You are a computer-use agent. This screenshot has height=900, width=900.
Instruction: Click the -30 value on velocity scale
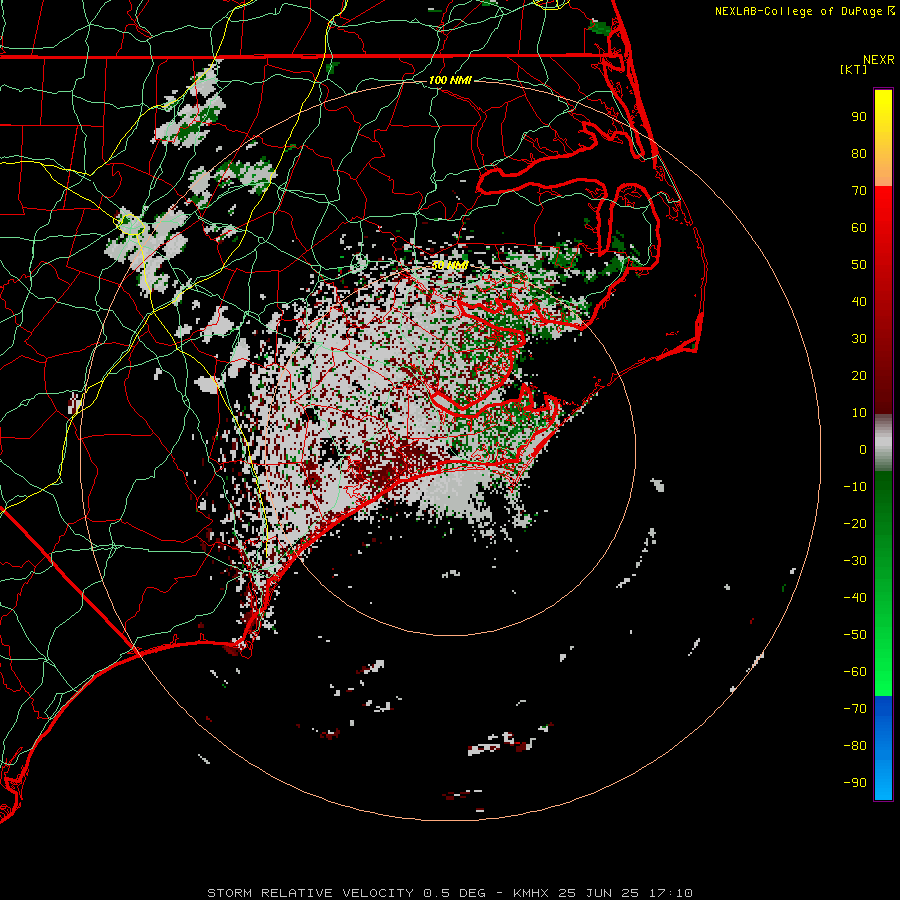point(855,561)
